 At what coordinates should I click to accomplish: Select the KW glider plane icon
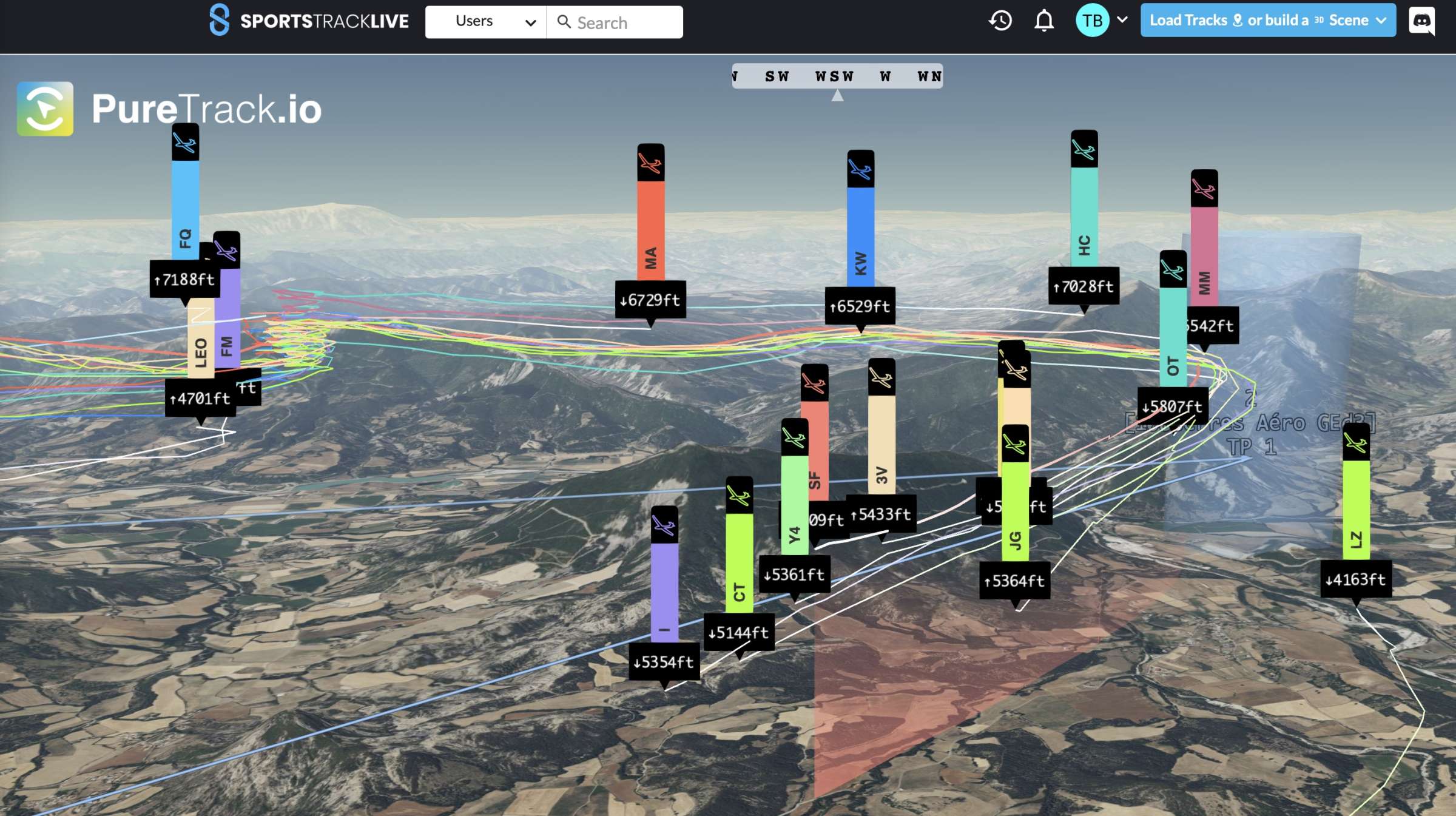[860, 170]
